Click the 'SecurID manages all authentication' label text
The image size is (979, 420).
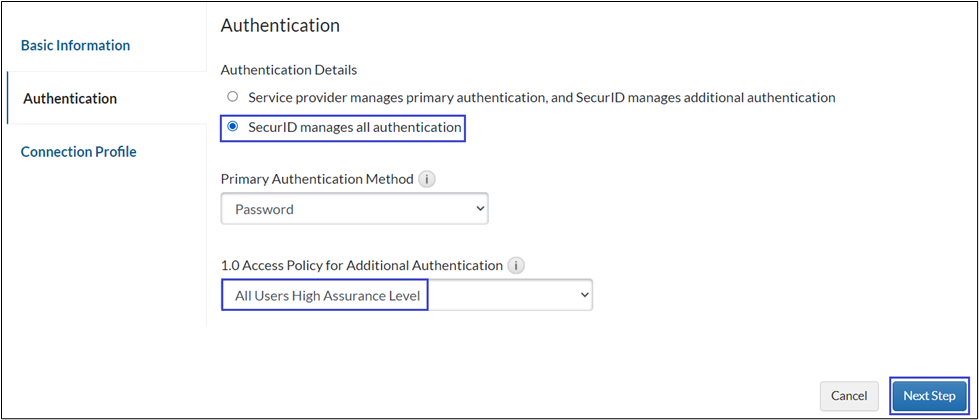pyautogui.click(x=355, y=127)
